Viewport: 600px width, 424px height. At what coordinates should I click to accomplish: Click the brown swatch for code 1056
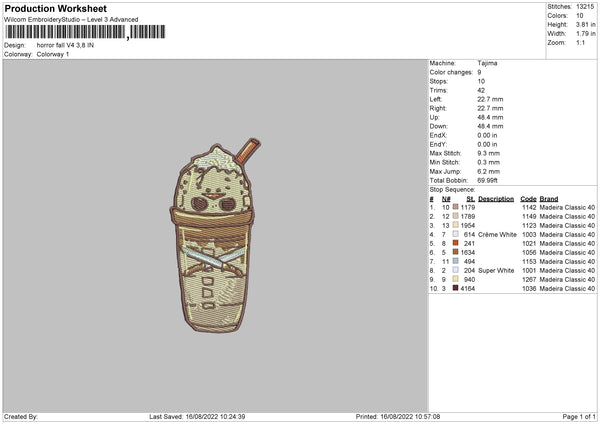[455, 252]
